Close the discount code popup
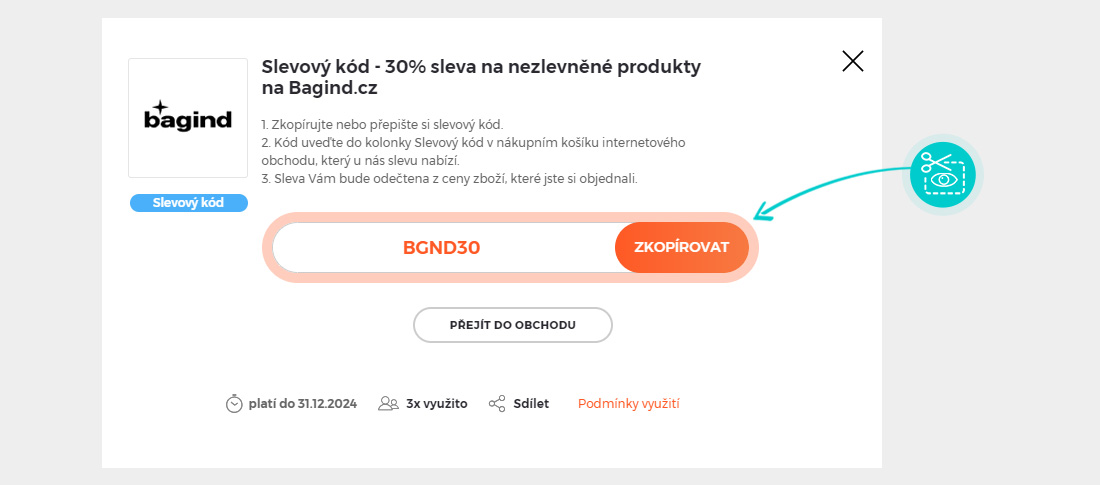 [x=853, y=61]
